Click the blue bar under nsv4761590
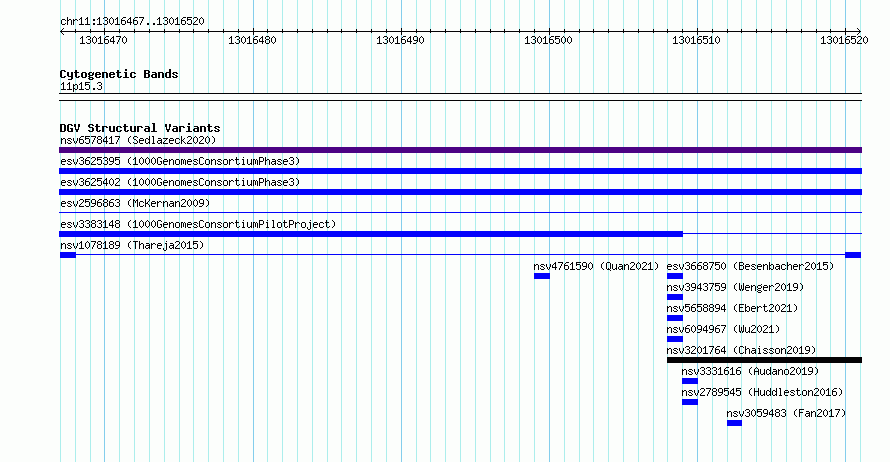The width and height of the screenshot is (890, 462). point(542,276)
